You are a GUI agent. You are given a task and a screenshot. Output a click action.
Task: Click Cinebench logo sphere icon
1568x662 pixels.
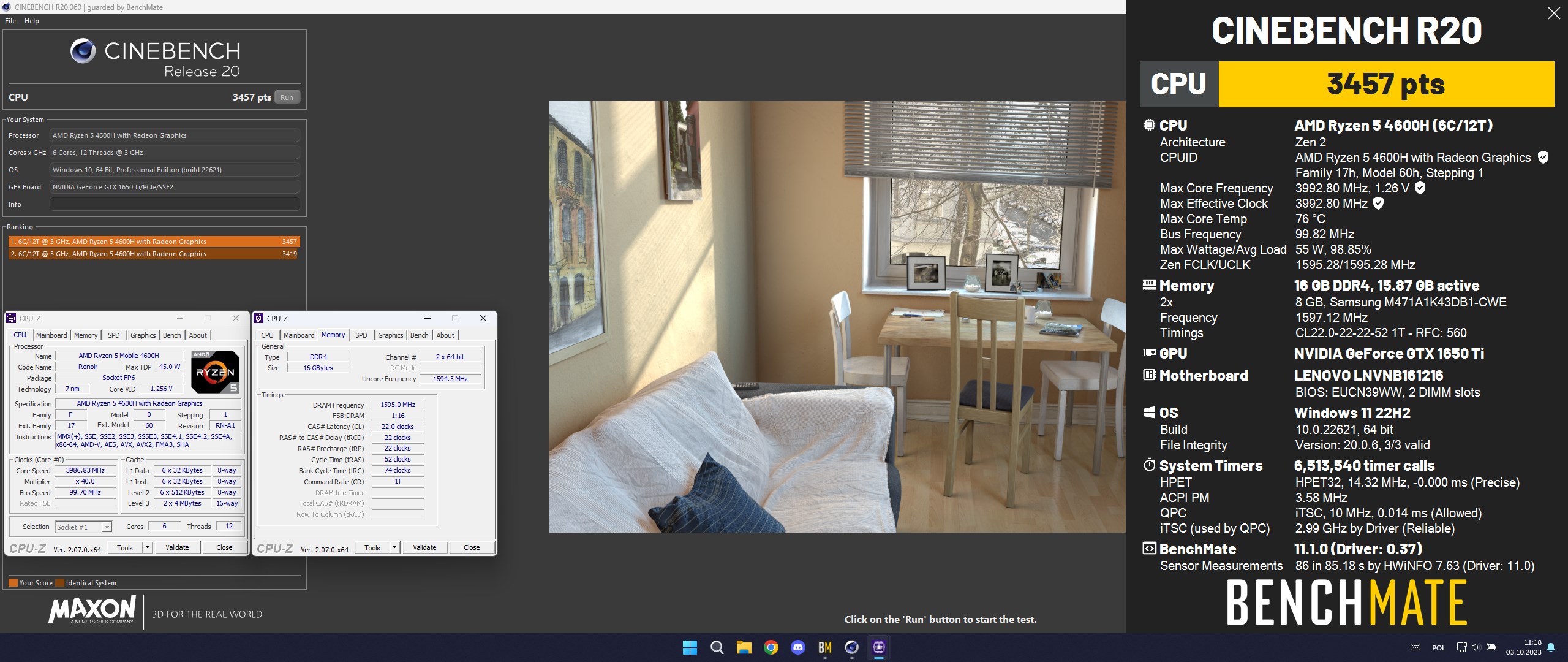(83, 51)
